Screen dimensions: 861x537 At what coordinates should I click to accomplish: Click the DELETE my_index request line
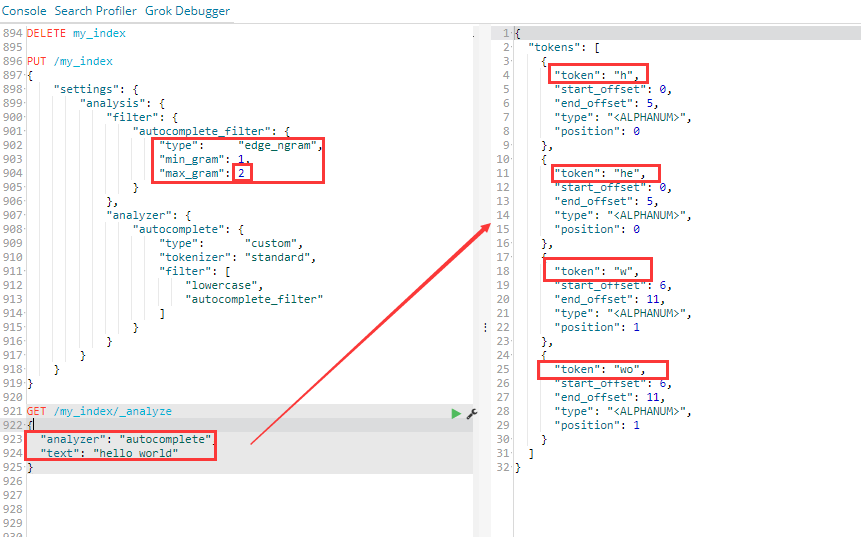(76, 33)
